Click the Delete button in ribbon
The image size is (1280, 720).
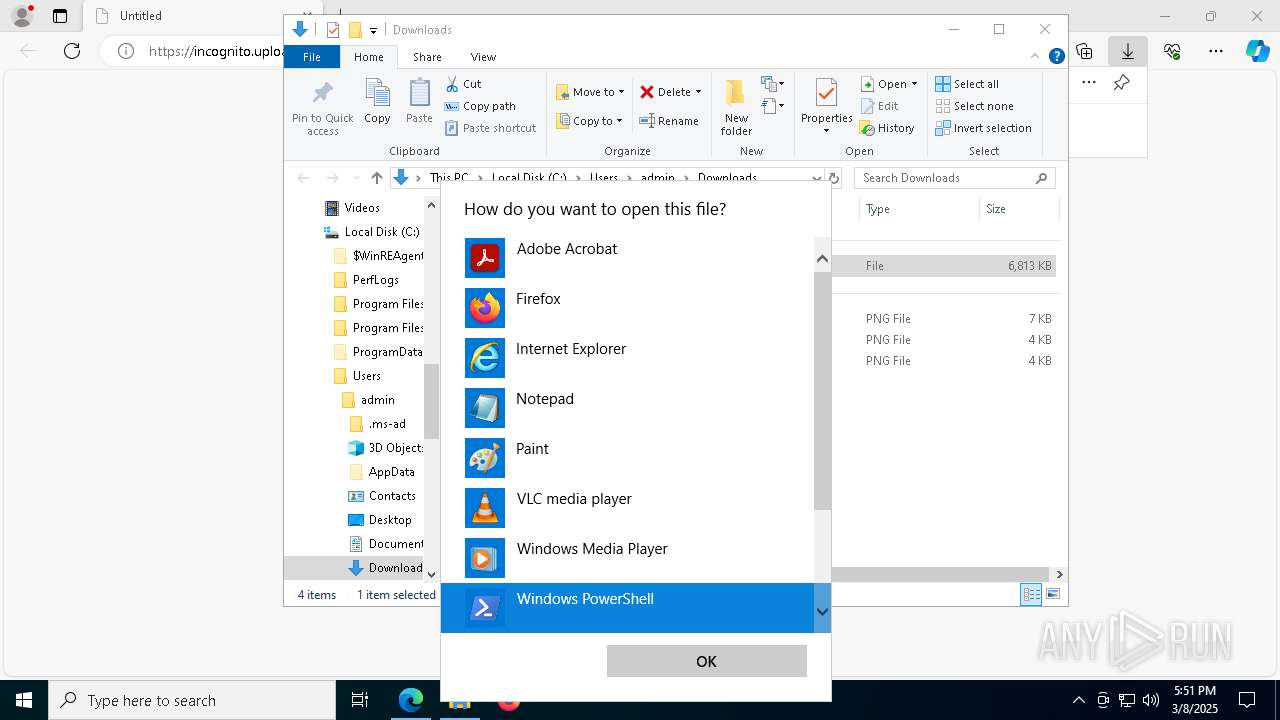[665, 92]
